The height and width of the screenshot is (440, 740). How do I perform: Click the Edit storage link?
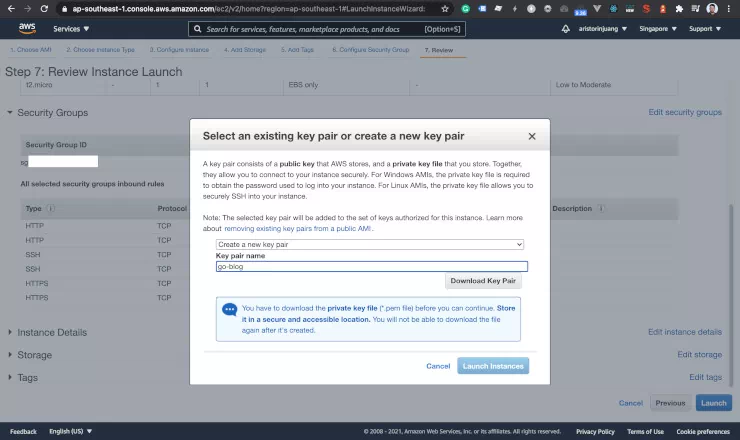tap(699, 355)
